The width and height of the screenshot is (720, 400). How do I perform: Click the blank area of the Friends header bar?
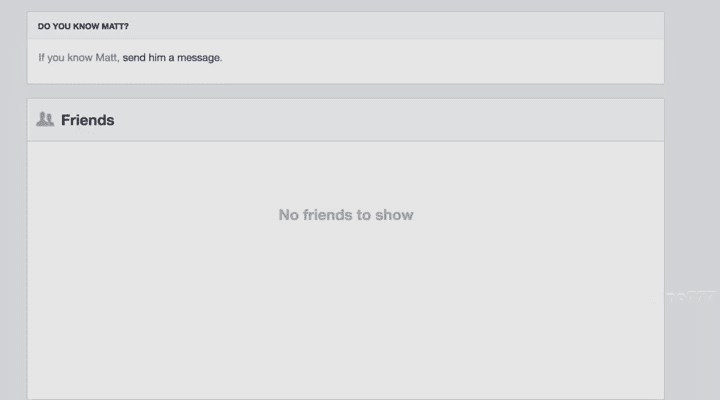click(390, 120)
